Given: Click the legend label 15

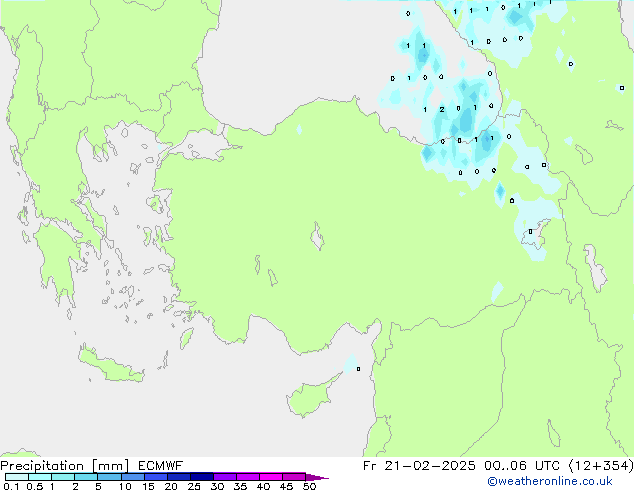Looking at the screenshot, I should pyautogui.click(x=148, y=486).
